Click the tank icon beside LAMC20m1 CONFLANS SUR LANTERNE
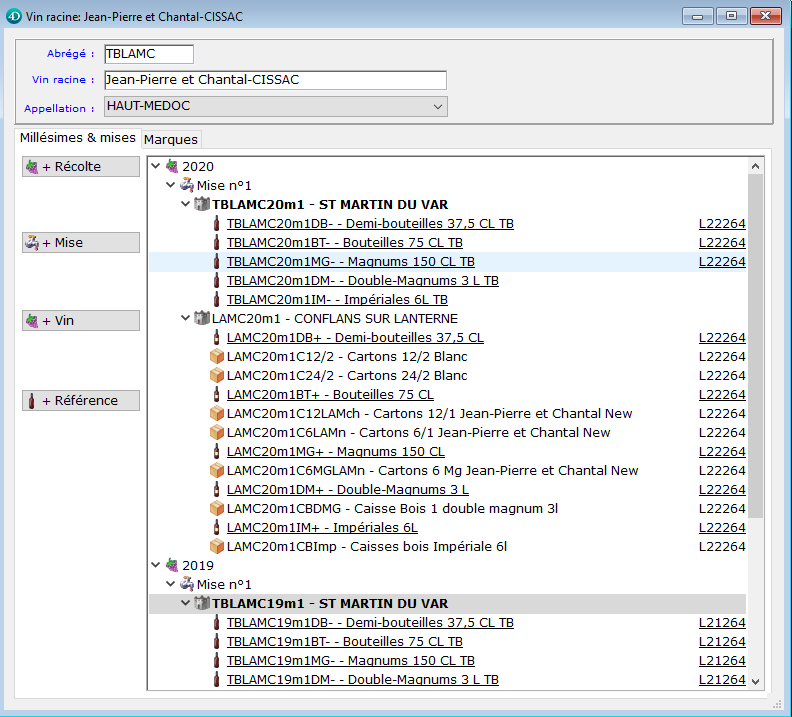Viewport: 792px width, 717px height. (201, 319)
